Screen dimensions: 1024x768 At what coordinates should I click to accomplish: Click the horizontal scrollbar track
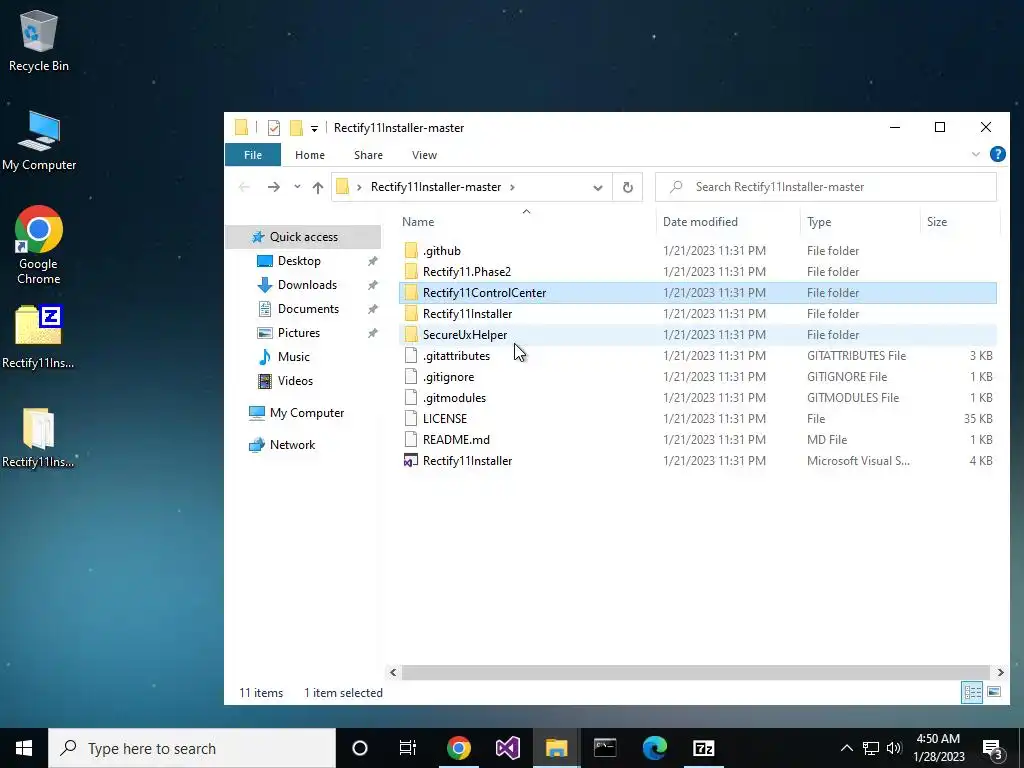696,672
